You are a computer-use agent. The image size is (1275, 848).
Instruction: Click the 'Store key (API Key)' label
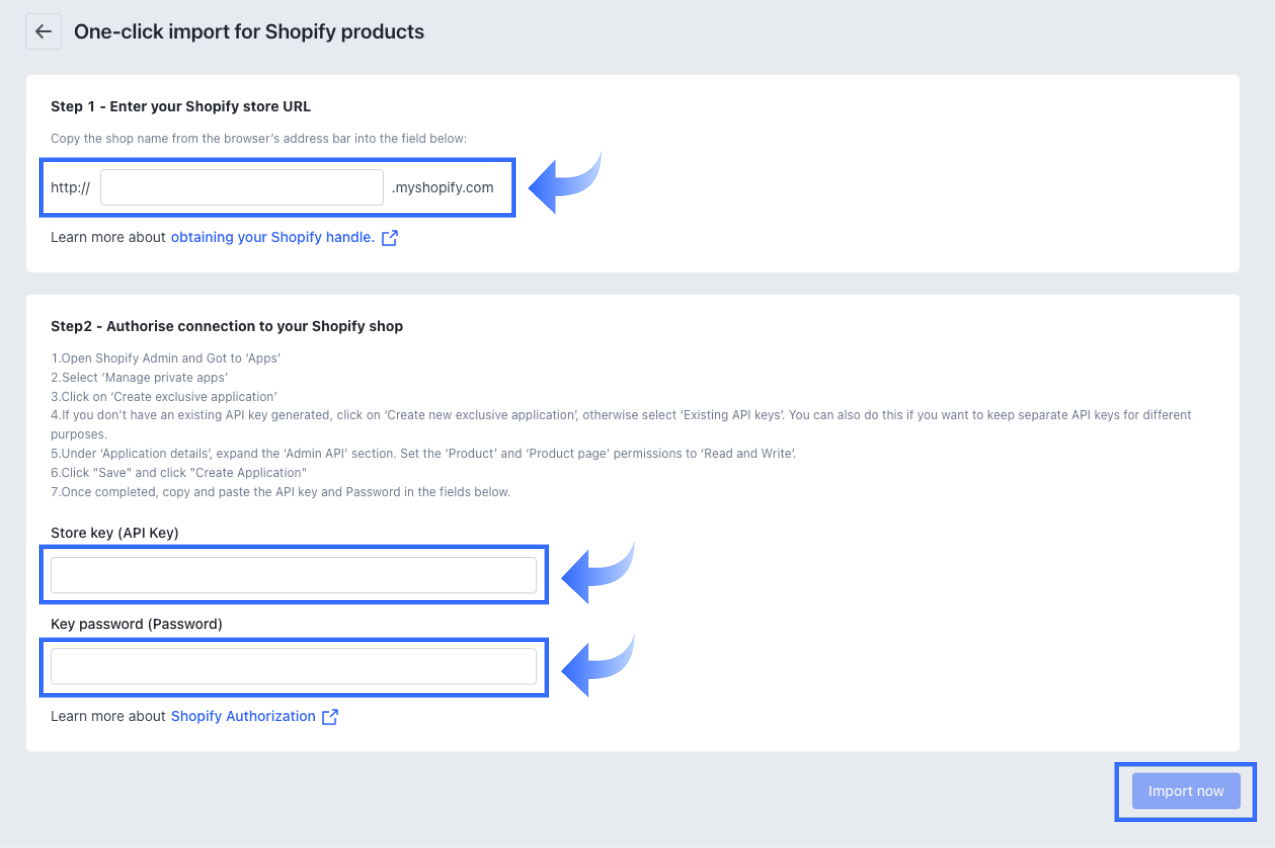114,533
